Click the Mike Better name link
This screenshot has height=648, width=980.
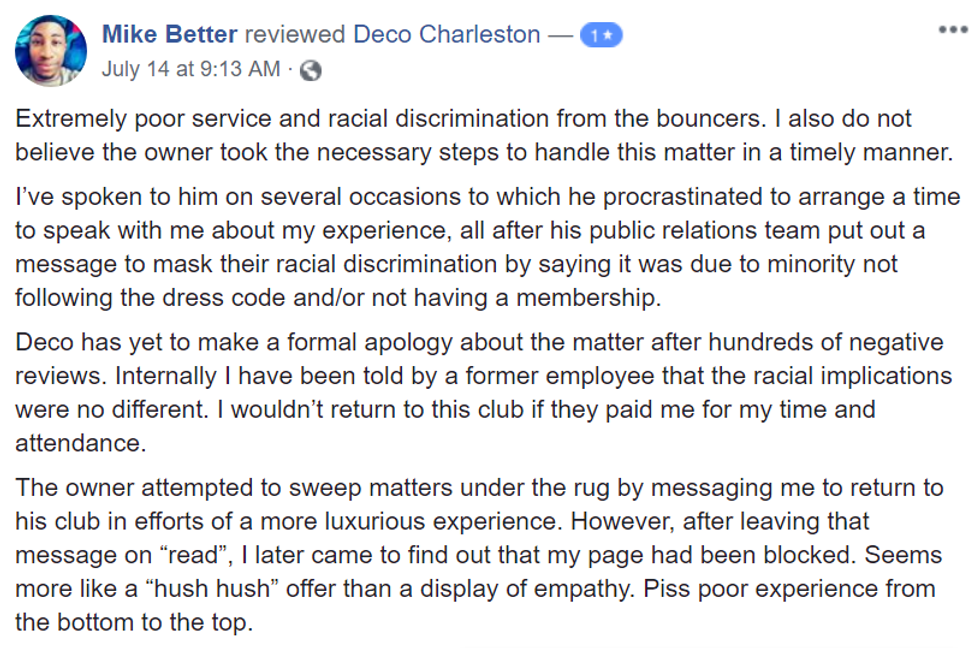pyautogui.click(x=169, y=34)
